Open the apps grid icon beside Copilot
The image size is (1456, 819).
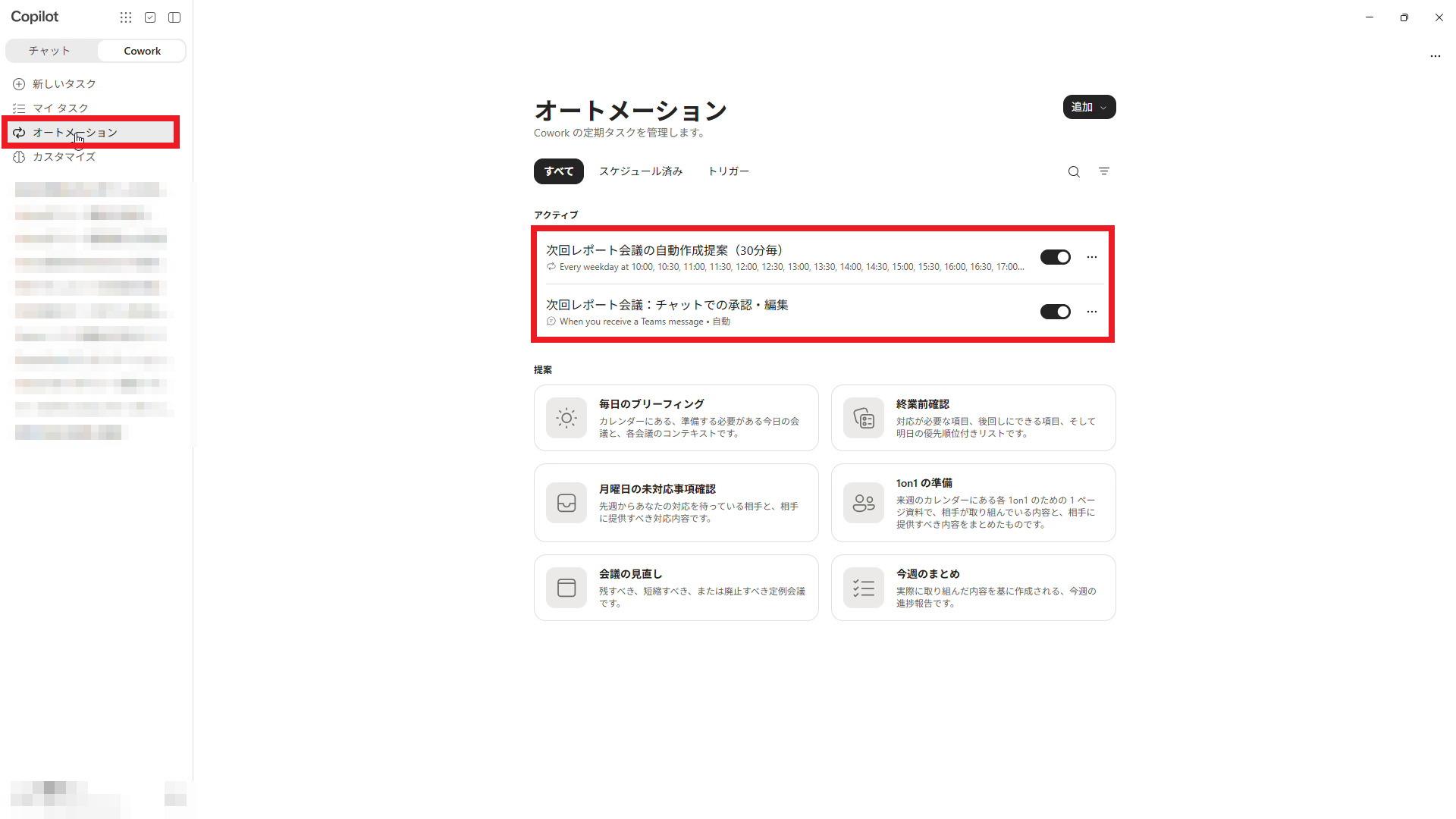[x=126, y=17]
